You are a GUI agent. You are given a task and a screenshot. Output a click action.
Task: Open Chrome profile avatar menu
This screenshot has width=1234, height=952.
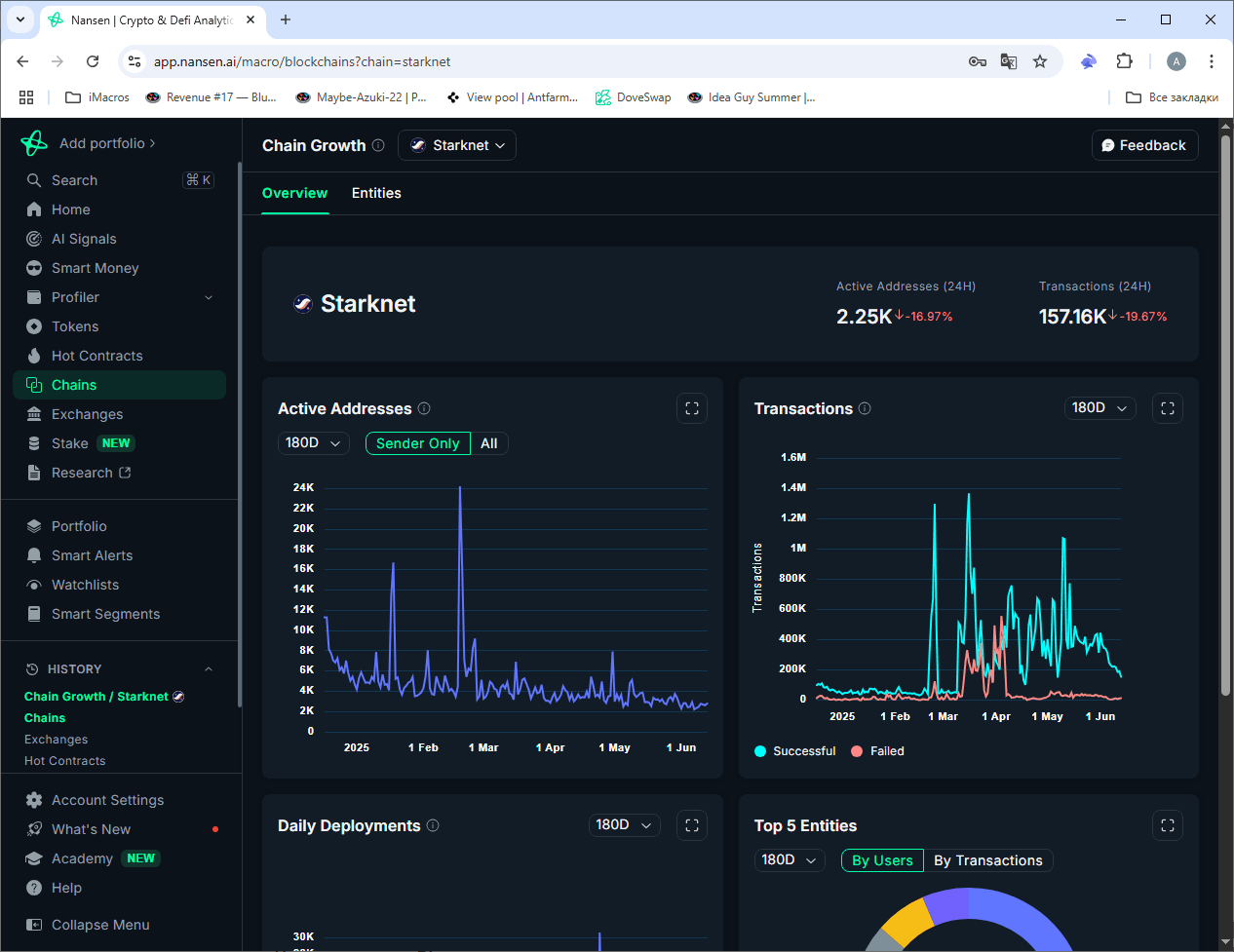click(1176, 61)
